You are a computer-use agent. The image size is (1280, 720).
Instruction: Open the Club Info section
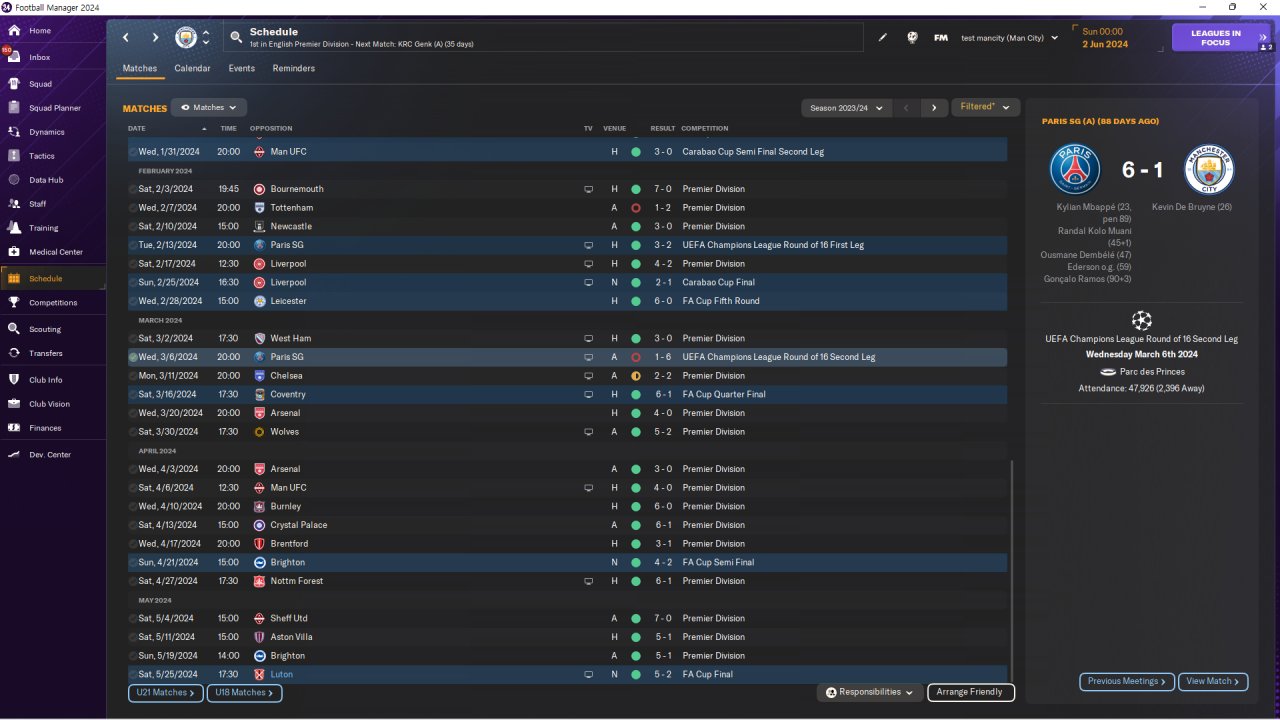(46, 380)
